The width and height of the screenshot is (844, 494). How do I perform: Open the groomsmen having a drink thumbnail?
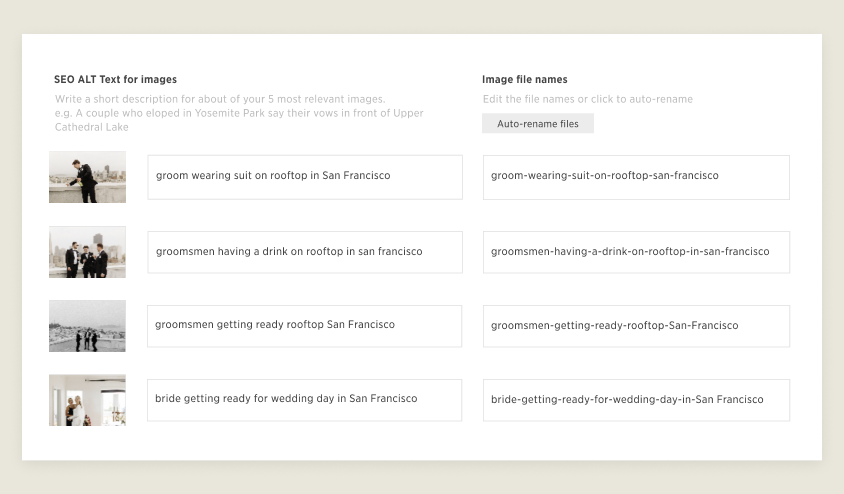(87, 252)
